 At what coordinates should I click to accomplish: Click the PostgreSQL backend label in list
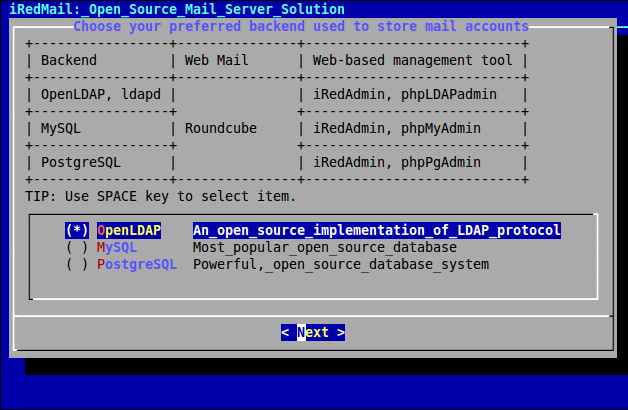click(x=137, y=264)
